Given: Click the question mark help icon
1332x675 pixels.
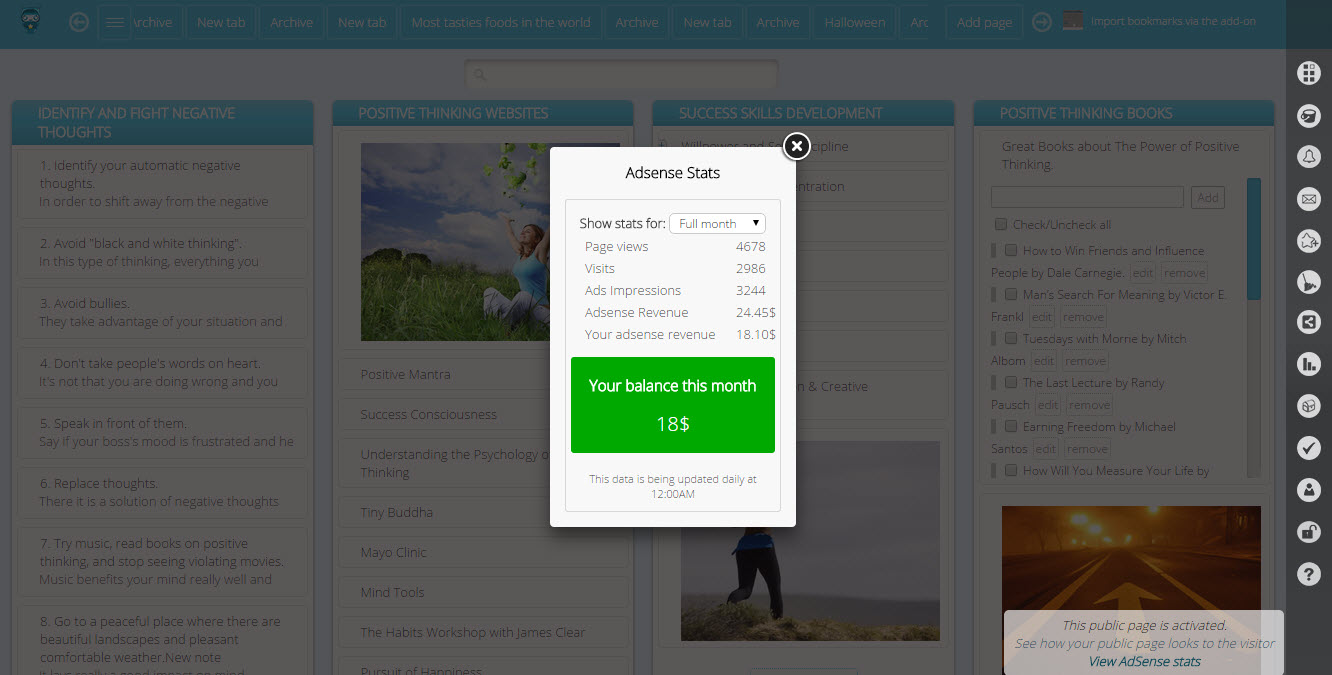Looking at the screenshot, I should click(1308, 573).
